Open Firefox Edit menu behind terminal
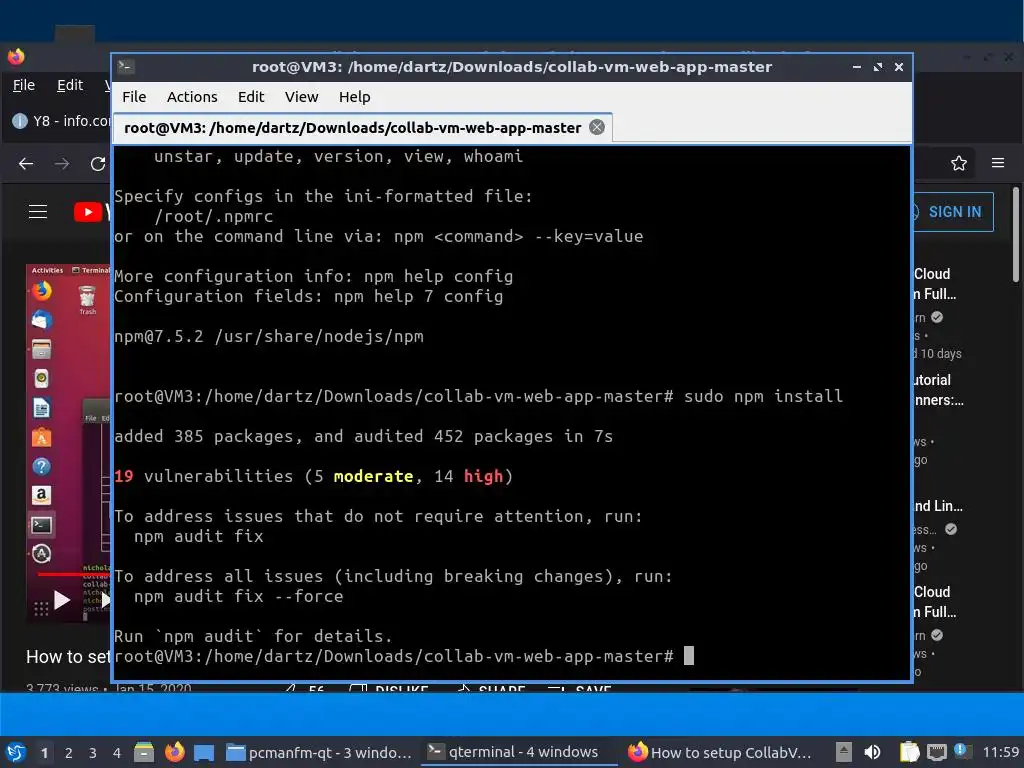1024x768 pixels. (70, 85)
